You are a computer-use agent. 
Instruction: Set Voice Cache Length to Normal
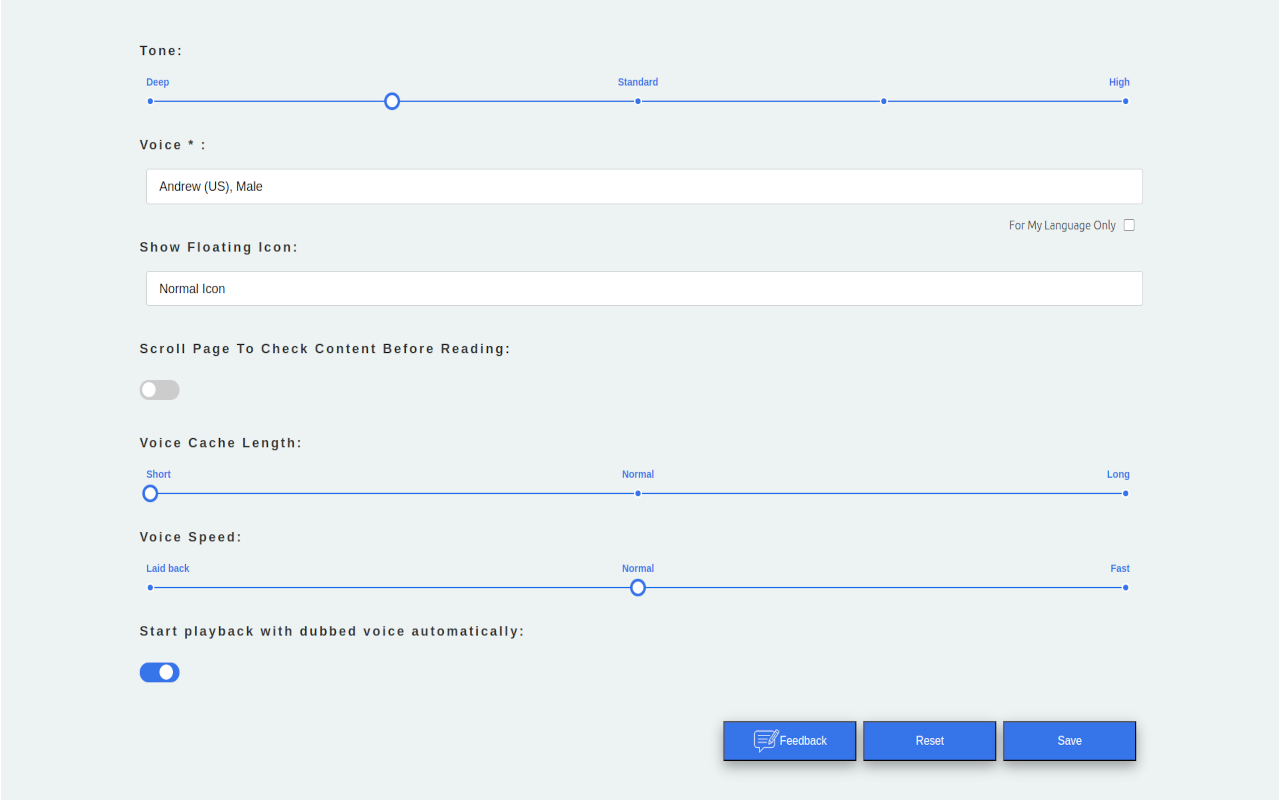coord(638,493)
